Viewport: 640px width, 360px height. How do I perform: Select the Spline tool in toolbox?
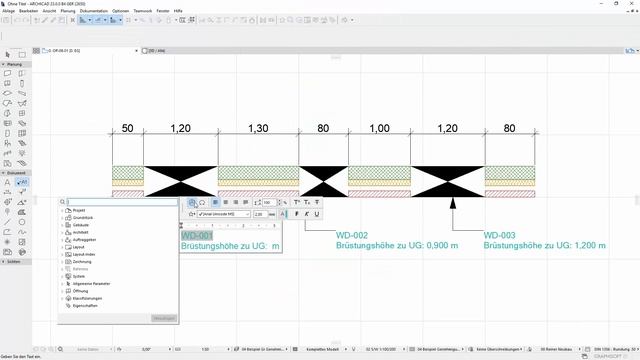coord(22,232)
